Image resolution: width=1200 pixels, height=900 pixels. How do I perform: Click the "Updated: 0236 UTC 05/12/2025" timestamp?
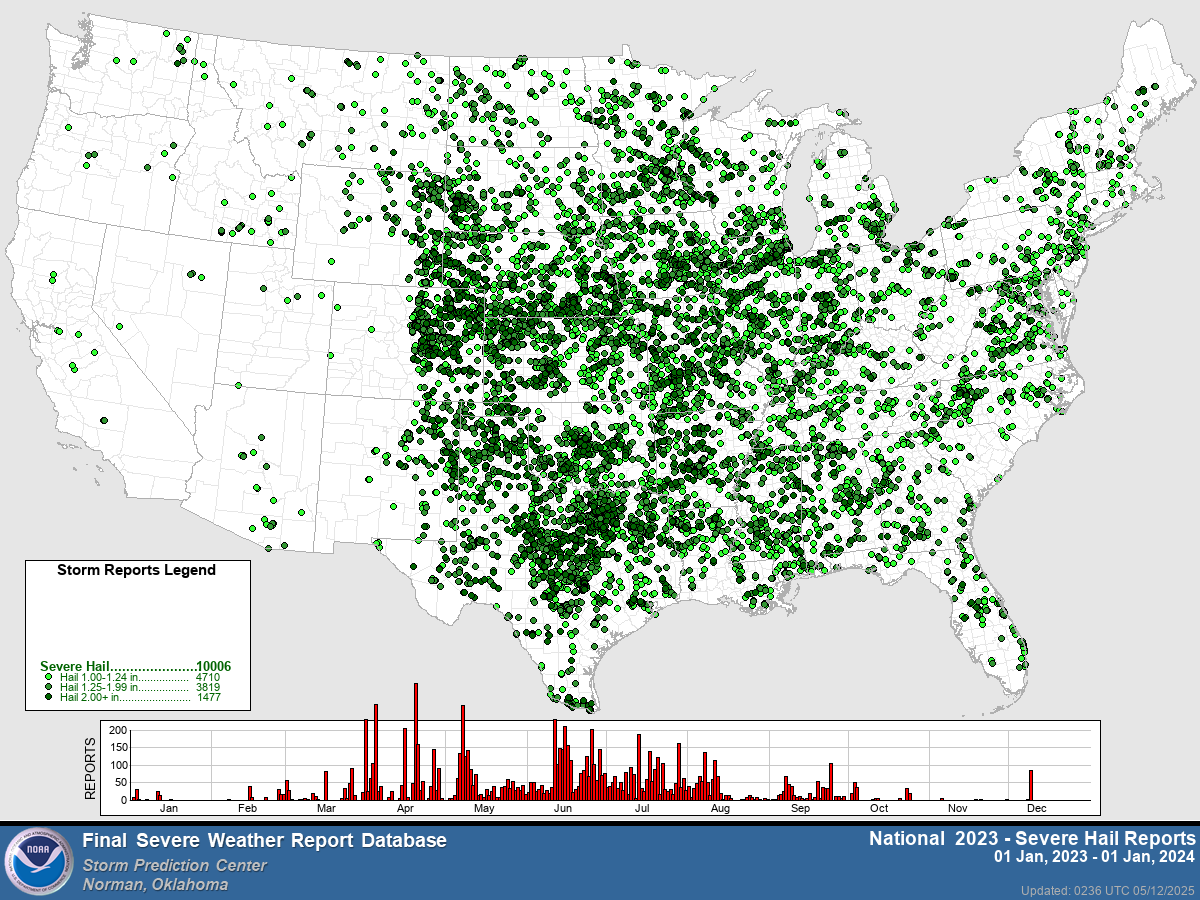[1109, 890]
